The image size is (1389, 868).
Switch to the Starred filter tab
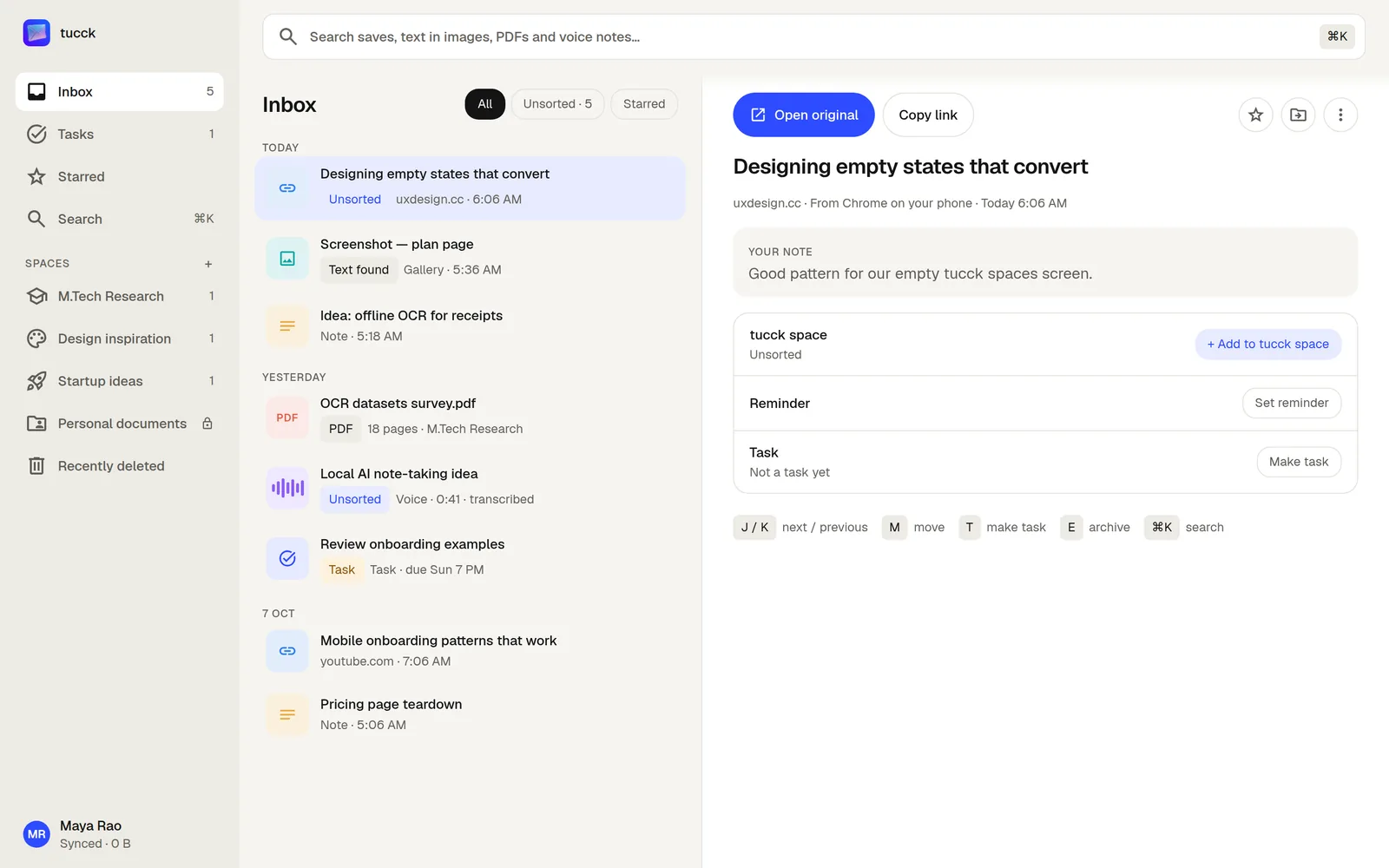[x=644, y=104]
